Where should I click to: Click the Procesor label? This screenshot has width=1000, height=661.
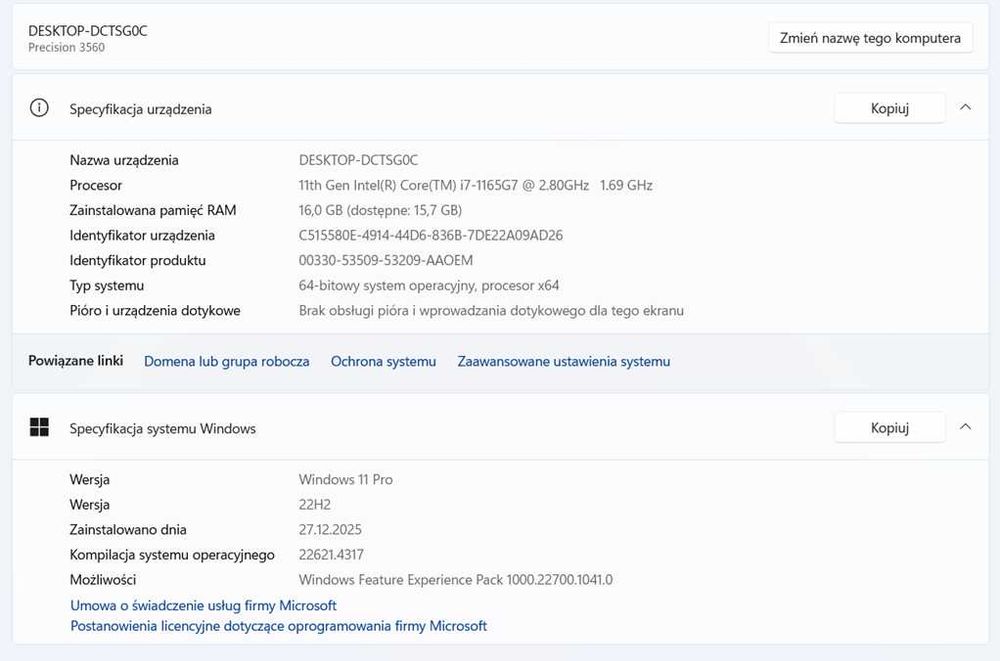coord(96,185)
